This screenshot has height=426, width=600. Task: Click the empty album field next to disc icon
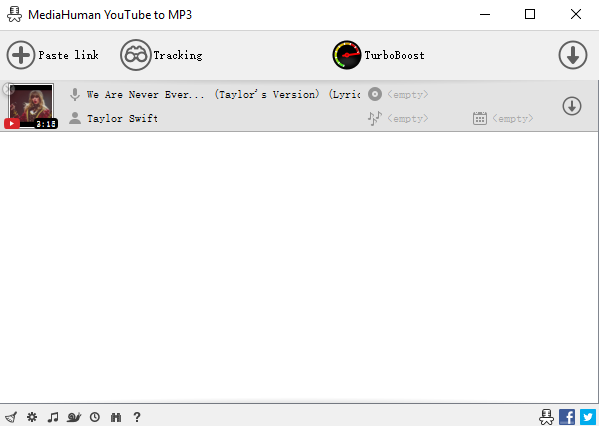pos(408,94)
